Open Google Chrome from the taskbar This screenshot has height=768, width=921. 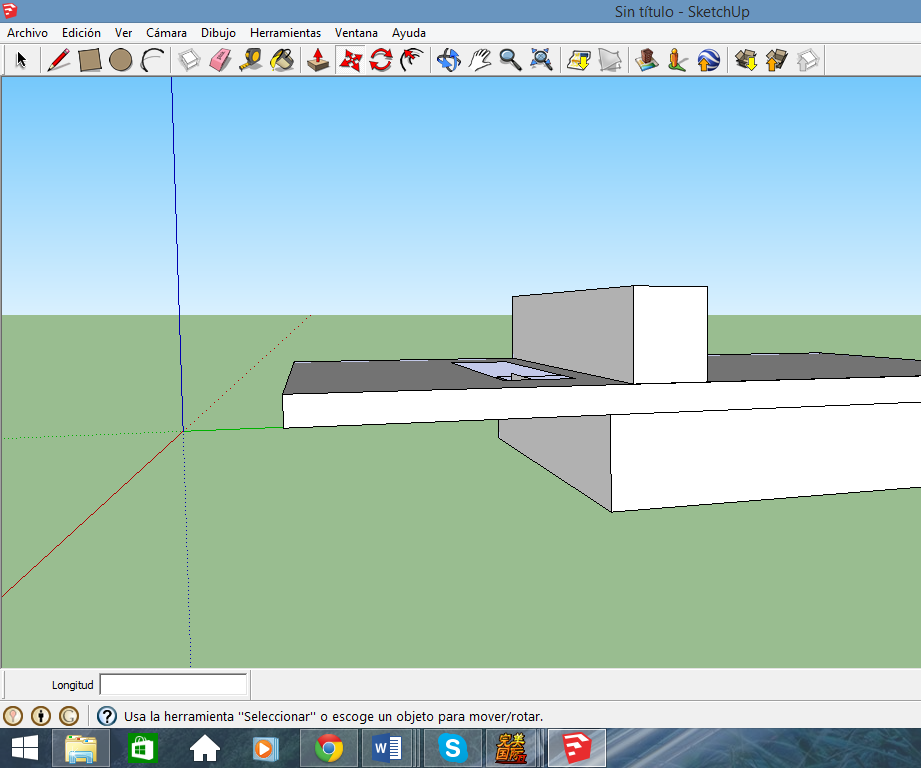(328, 747)
